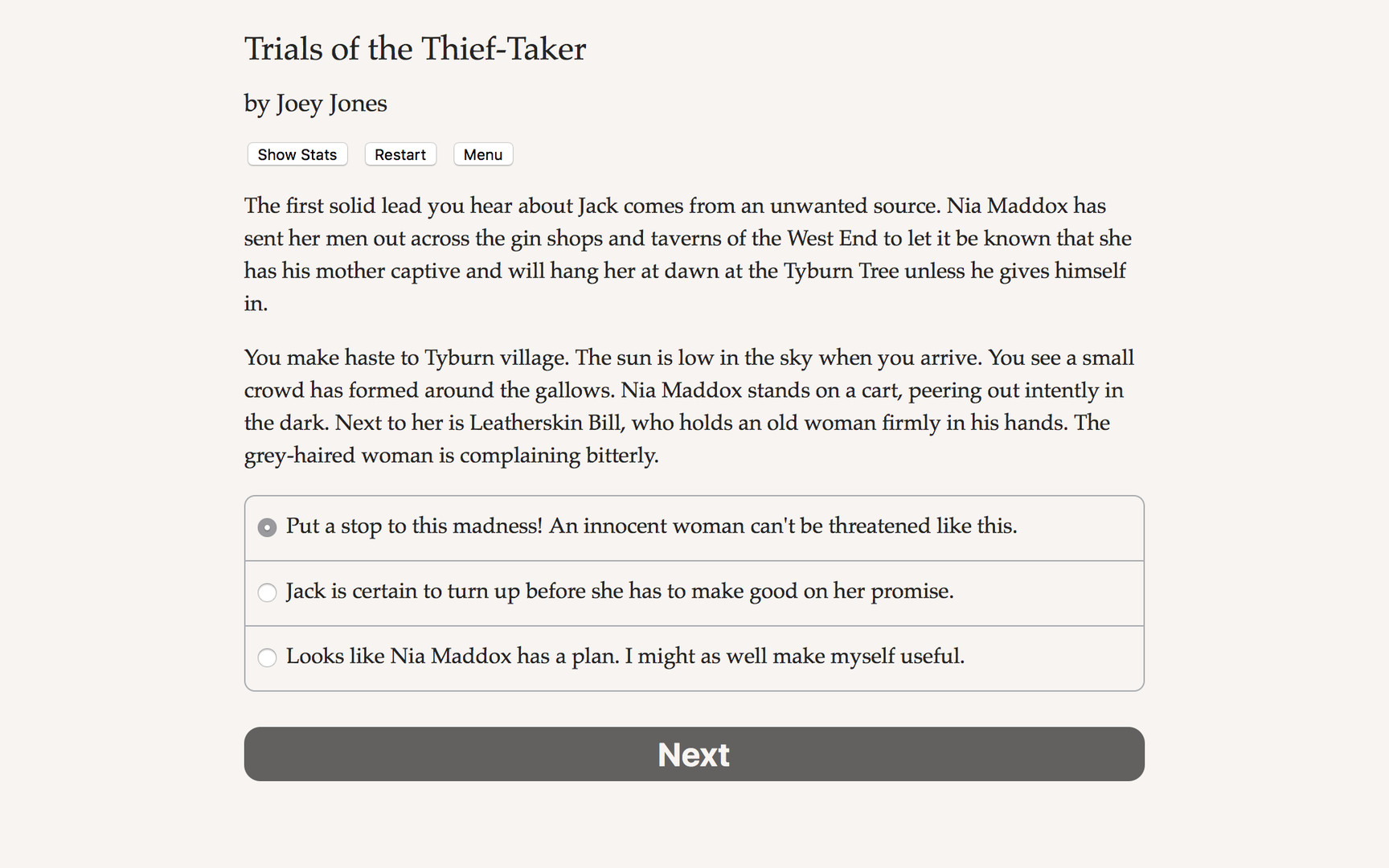Activate the third response option's radio control
This screenshot has height=868, width=1389.
tap(267, 657)
